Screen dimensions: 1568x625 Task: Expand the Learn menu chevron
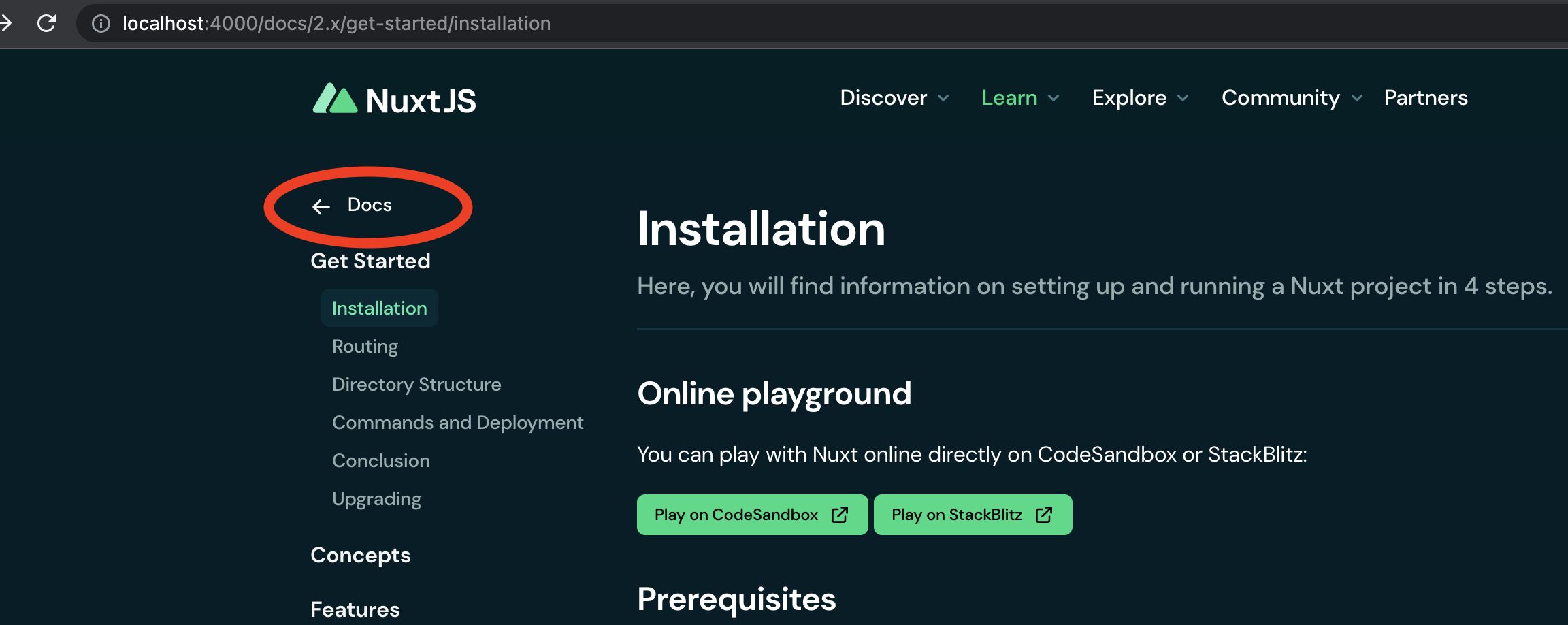point(1053,98)
